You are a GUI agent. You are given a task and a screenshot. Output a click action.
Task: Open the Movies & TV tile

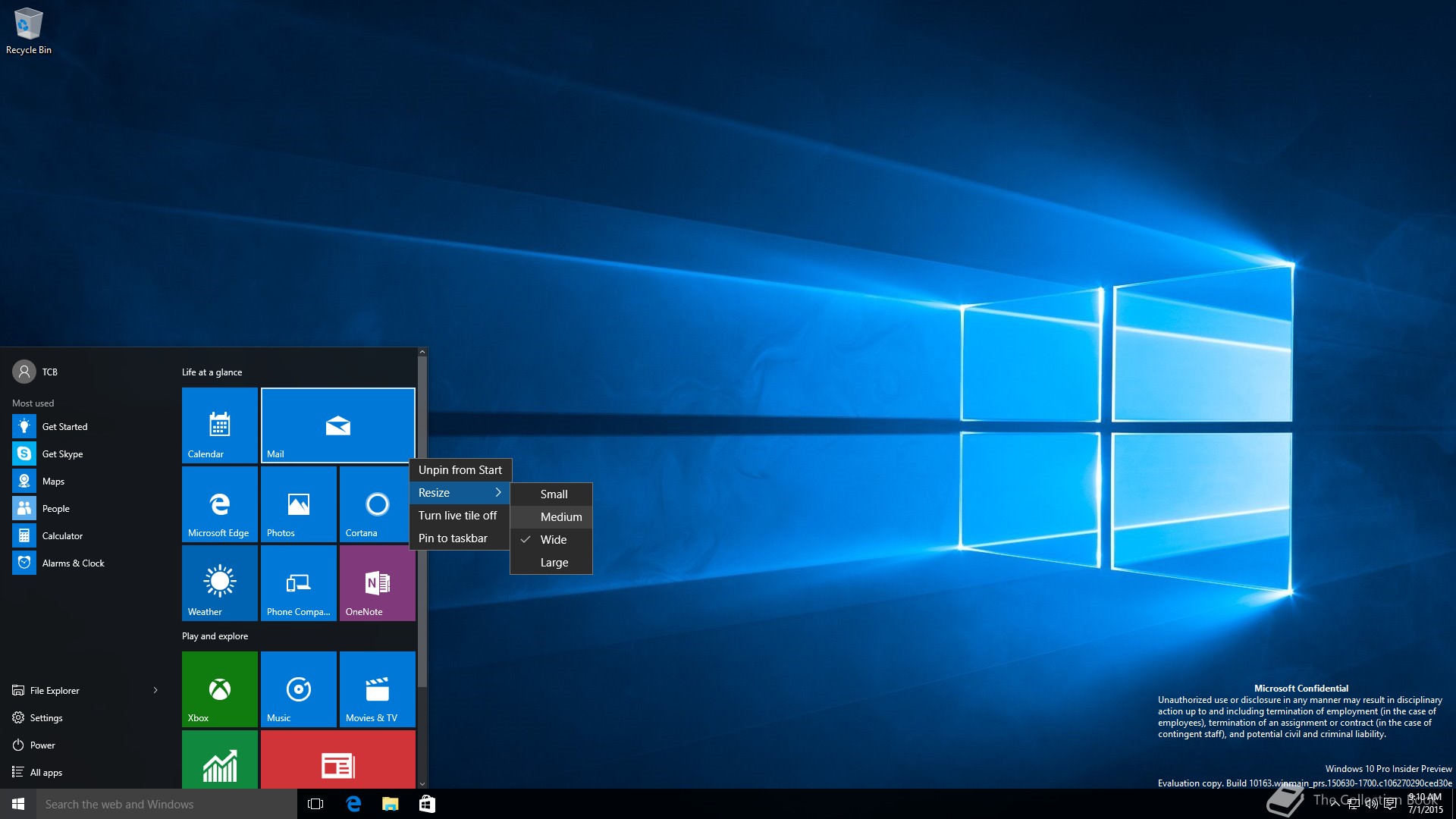click(x=378, y=689)
